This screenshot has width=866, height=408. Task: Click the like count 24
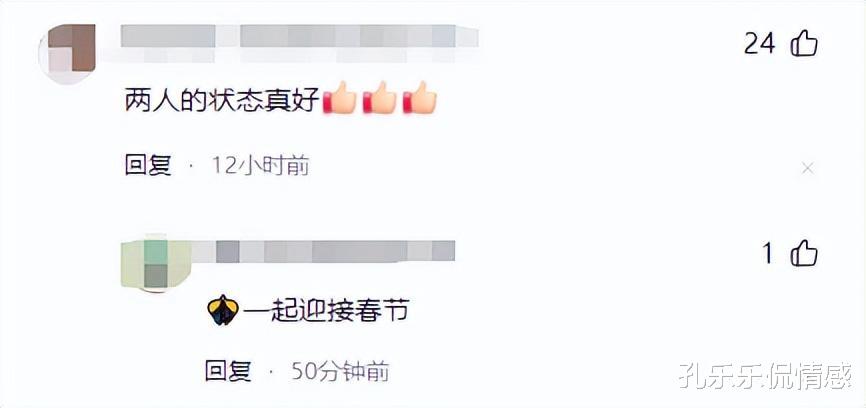click(x=759, y=44)
